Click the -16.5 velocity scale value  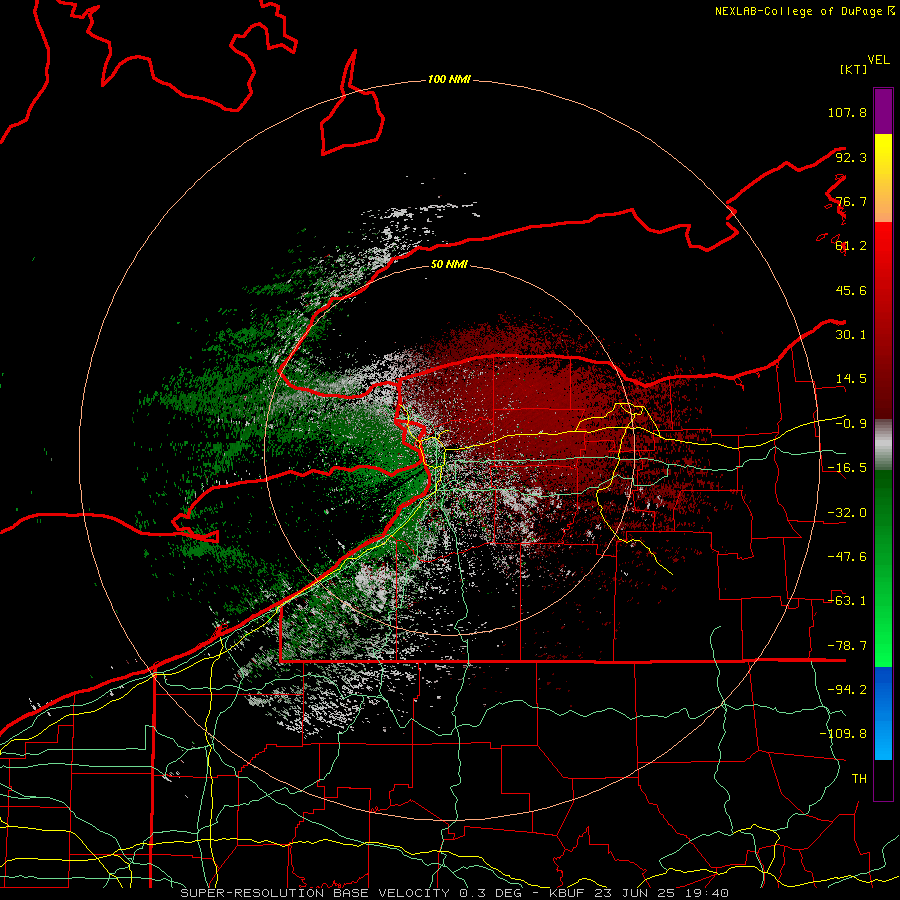tap(847, 468)
